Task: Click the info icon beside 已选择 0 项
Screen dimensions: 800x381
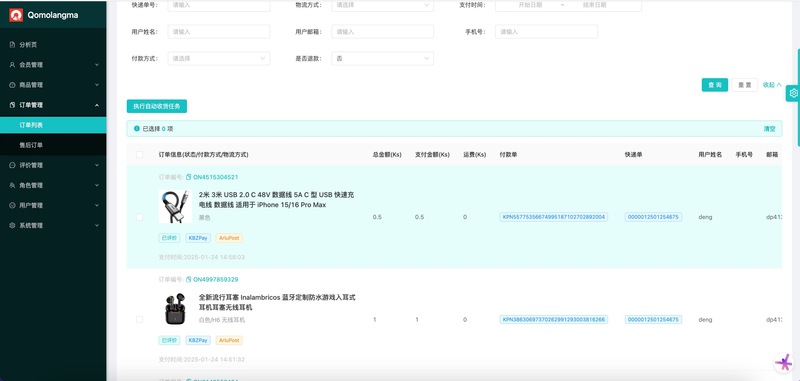Action: pos(137,129)
